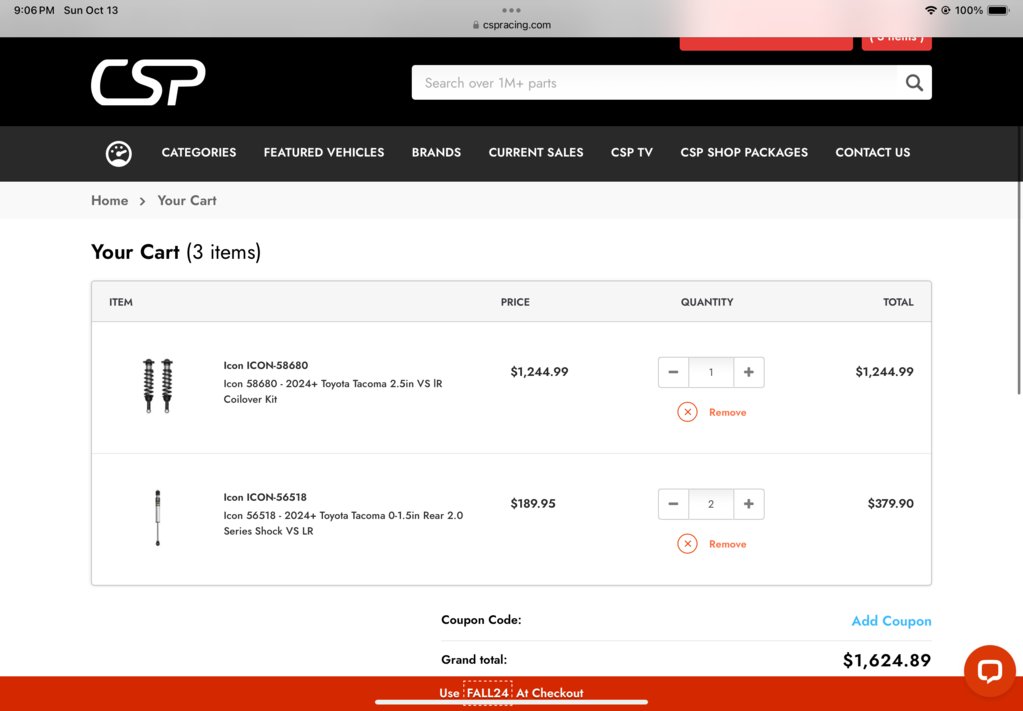Increase quantity of Icon 56518 rear shock
This screenshot has width=1023, height=711.
click(x=749, y=504)
